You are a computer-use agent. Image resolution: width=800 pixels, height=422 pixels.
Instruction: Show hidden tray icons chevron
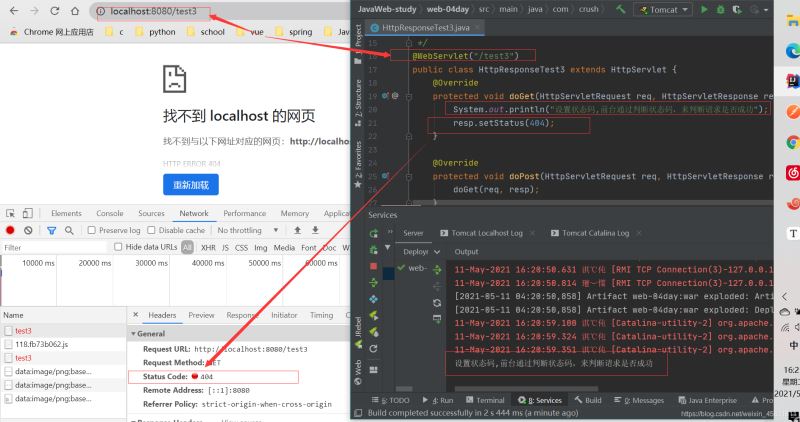click(x=785, y=297)
